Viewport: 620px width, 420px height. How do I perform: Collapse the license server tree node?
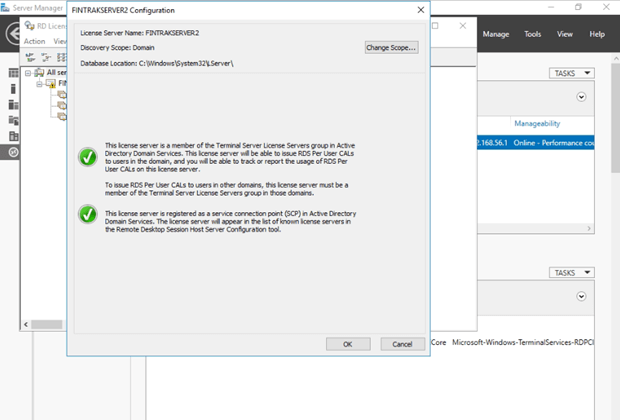click(39, 84)
